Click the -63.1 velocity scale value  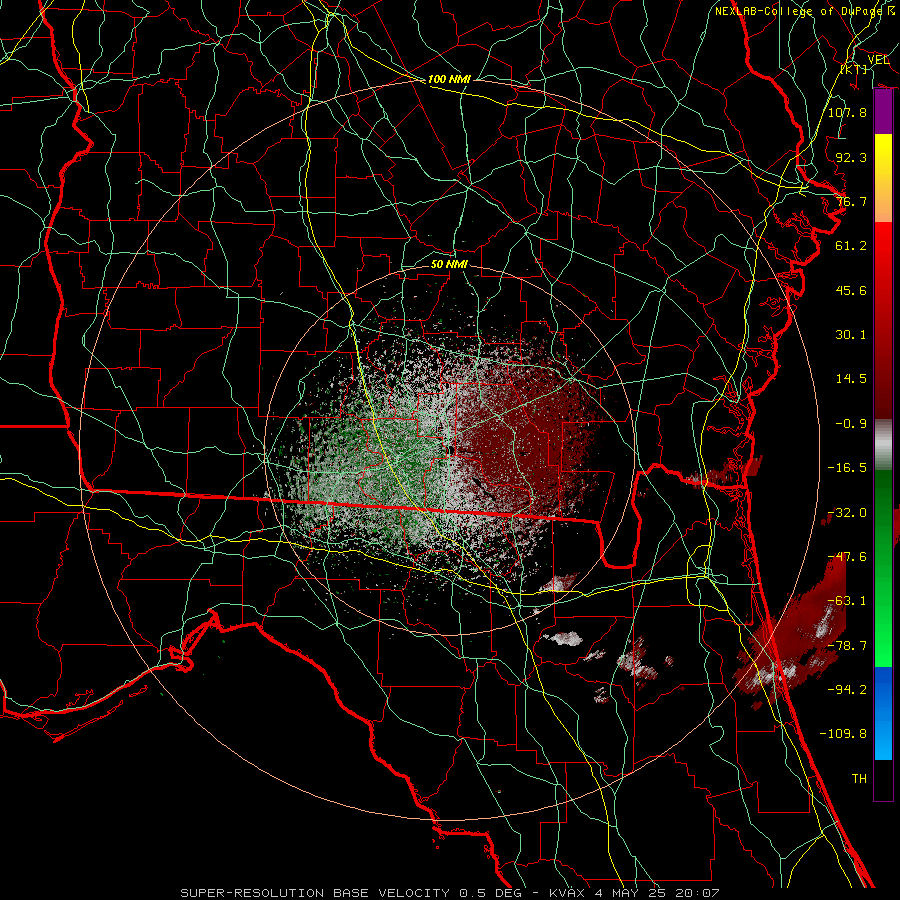847,601
